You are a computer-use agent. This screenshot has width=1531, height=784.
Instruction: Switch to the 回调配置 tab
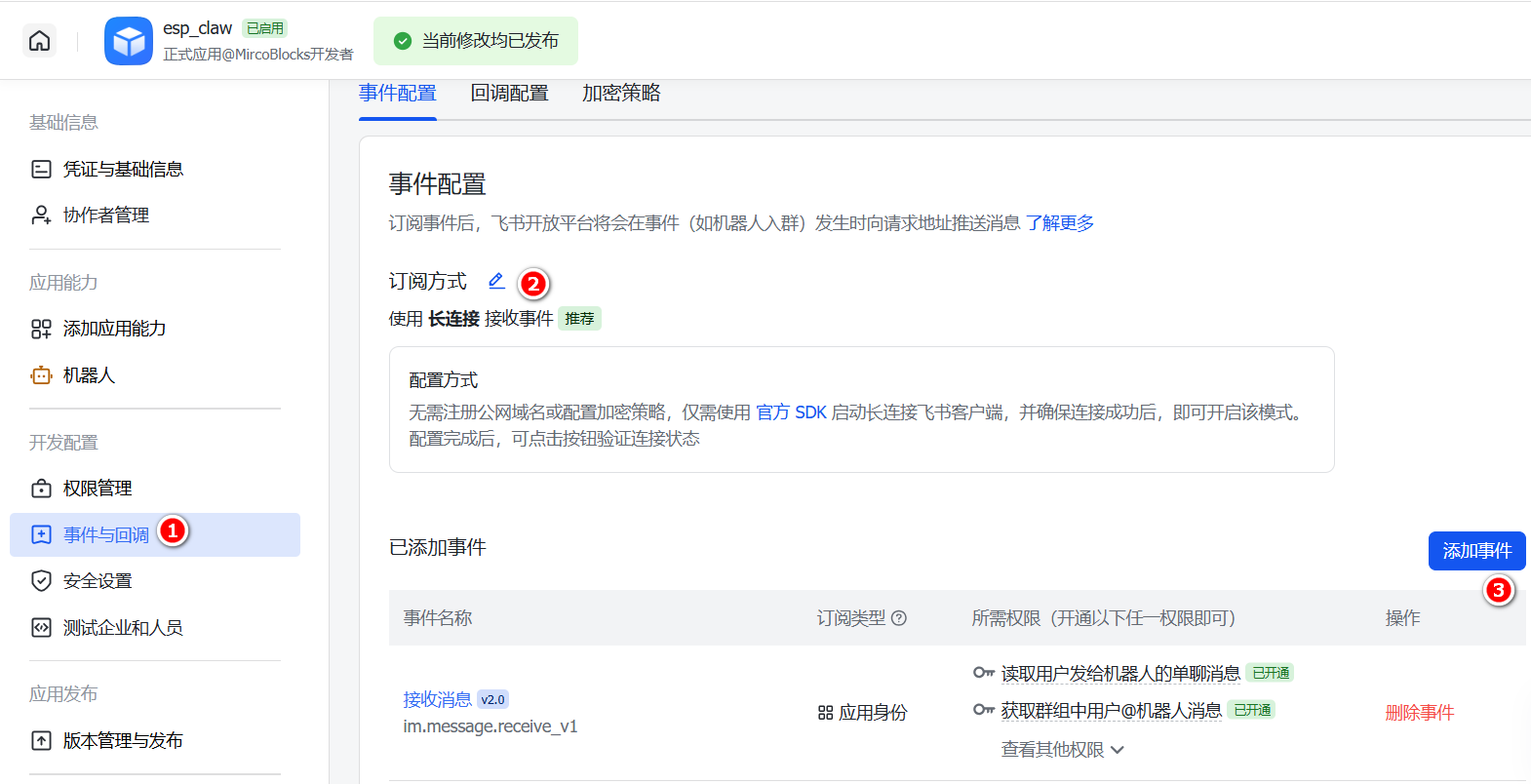[x=509, y=93]
